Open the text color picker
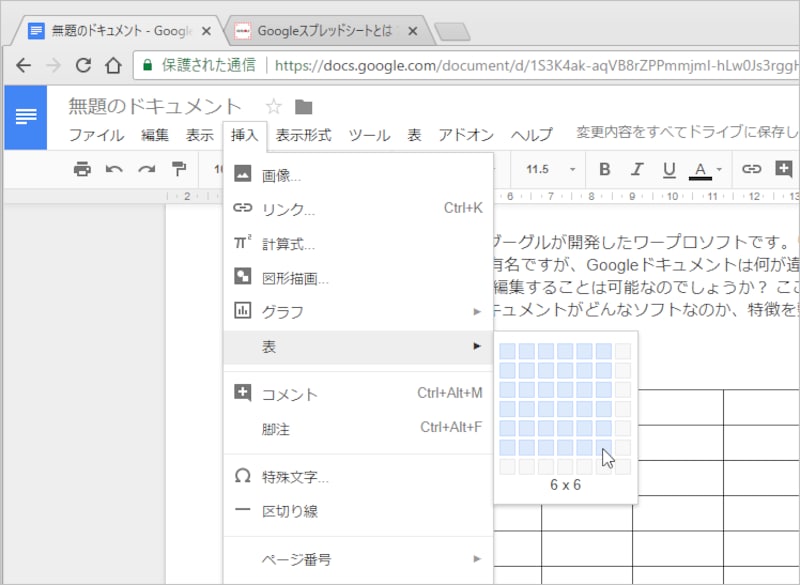Image resolution: width=800 pixels, height=585 pixels. point(699,169)
